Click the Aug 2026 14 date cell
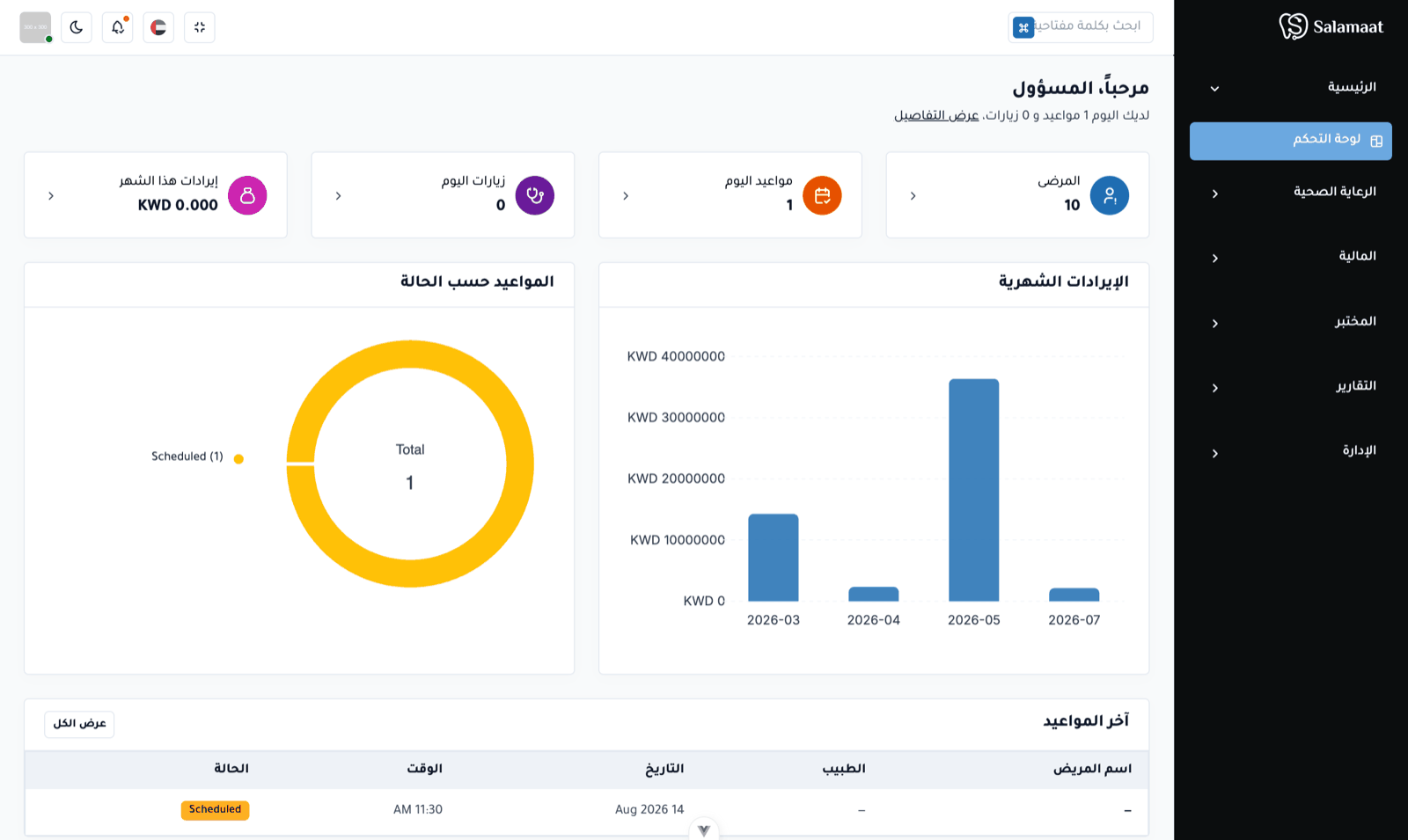 pos(649,810)
